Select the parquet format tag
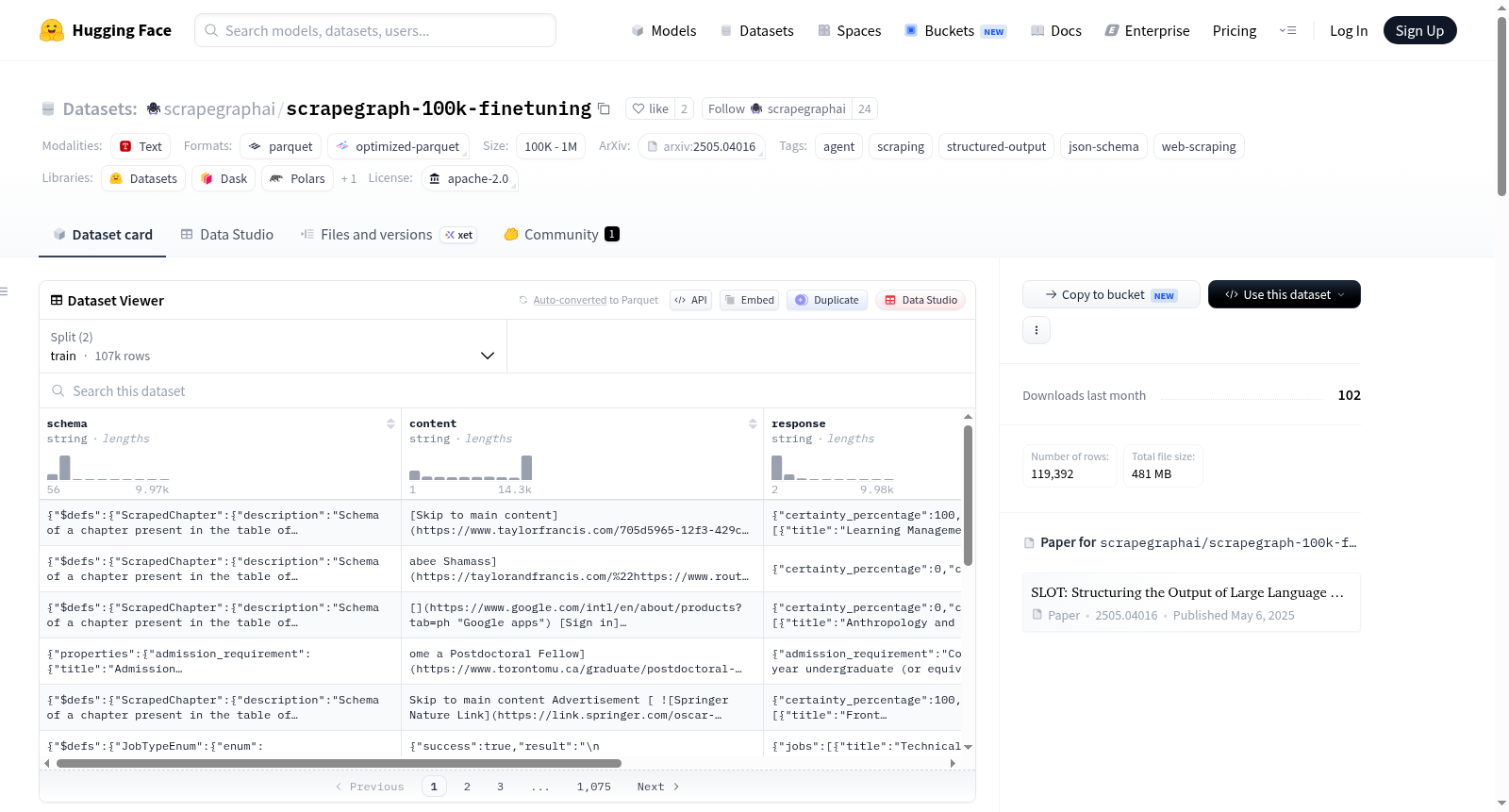The height and width of the screenshot is (812, 1509). [281, 146]
